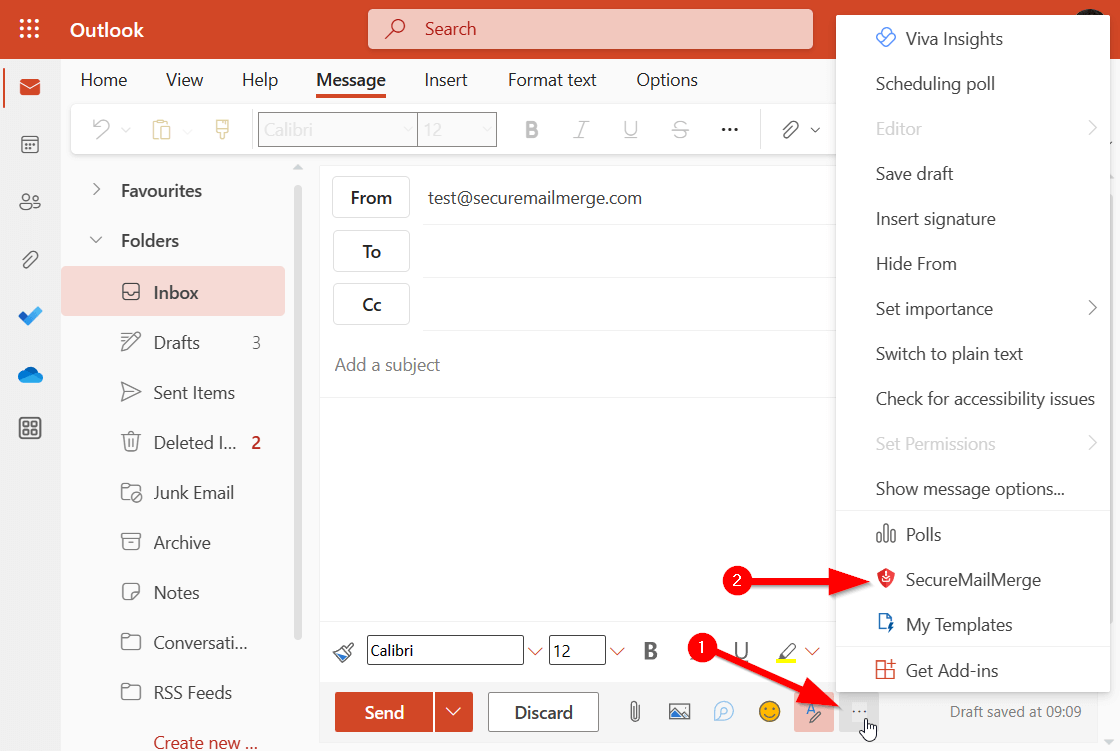
Task: Launch SecureMailMerge from the menu
Action: [972, 579]
